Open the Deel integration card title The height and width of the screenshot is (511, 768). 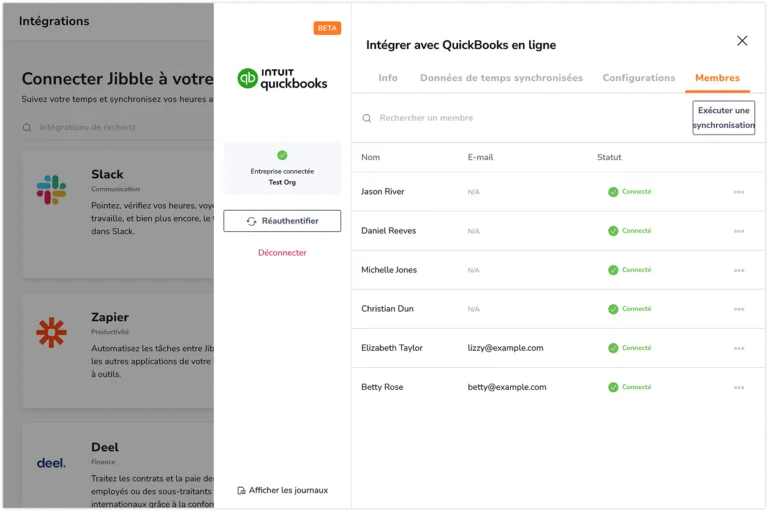[x=105, y=447]
